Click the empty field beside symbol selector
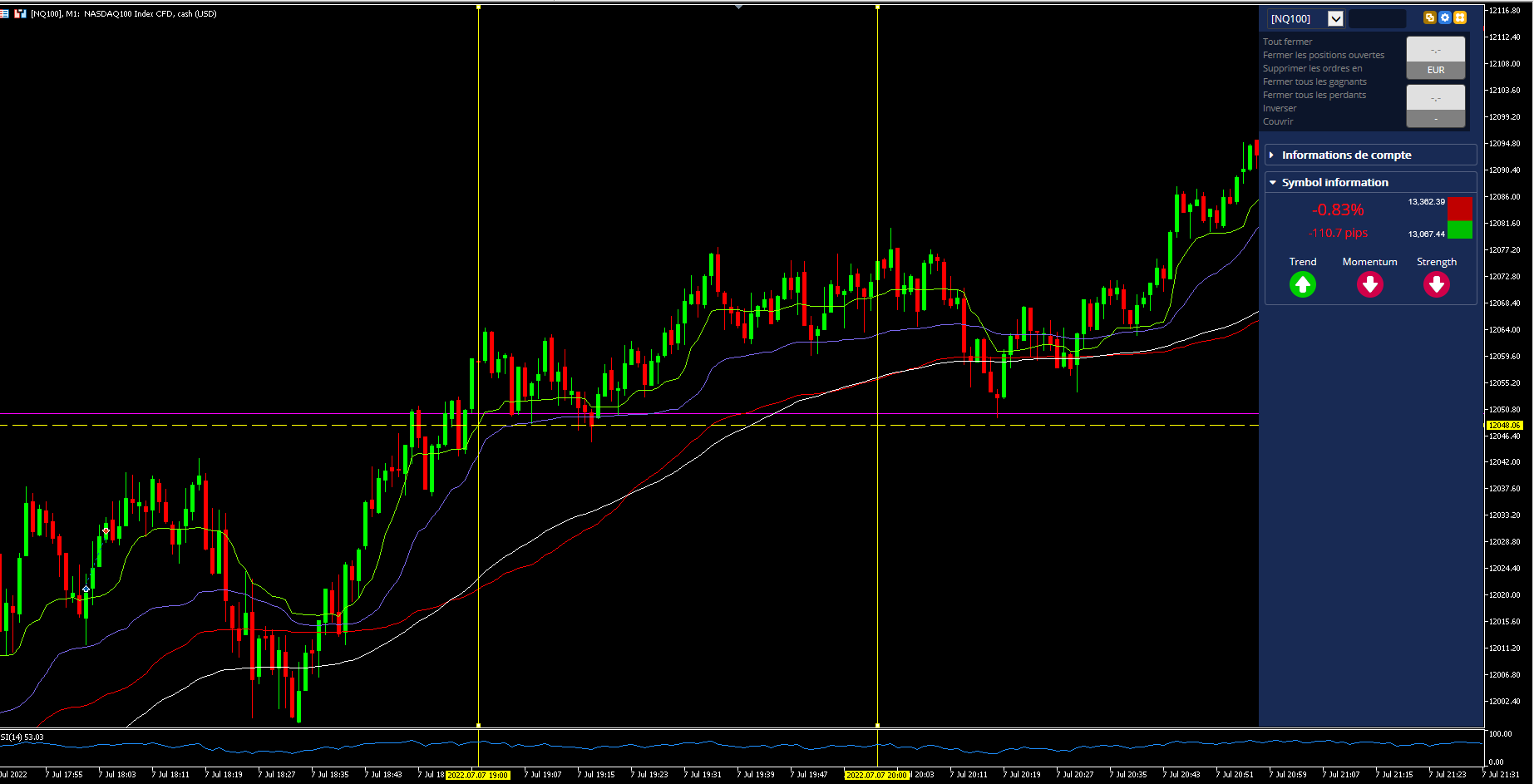1534x784 pixels. 1377,18
